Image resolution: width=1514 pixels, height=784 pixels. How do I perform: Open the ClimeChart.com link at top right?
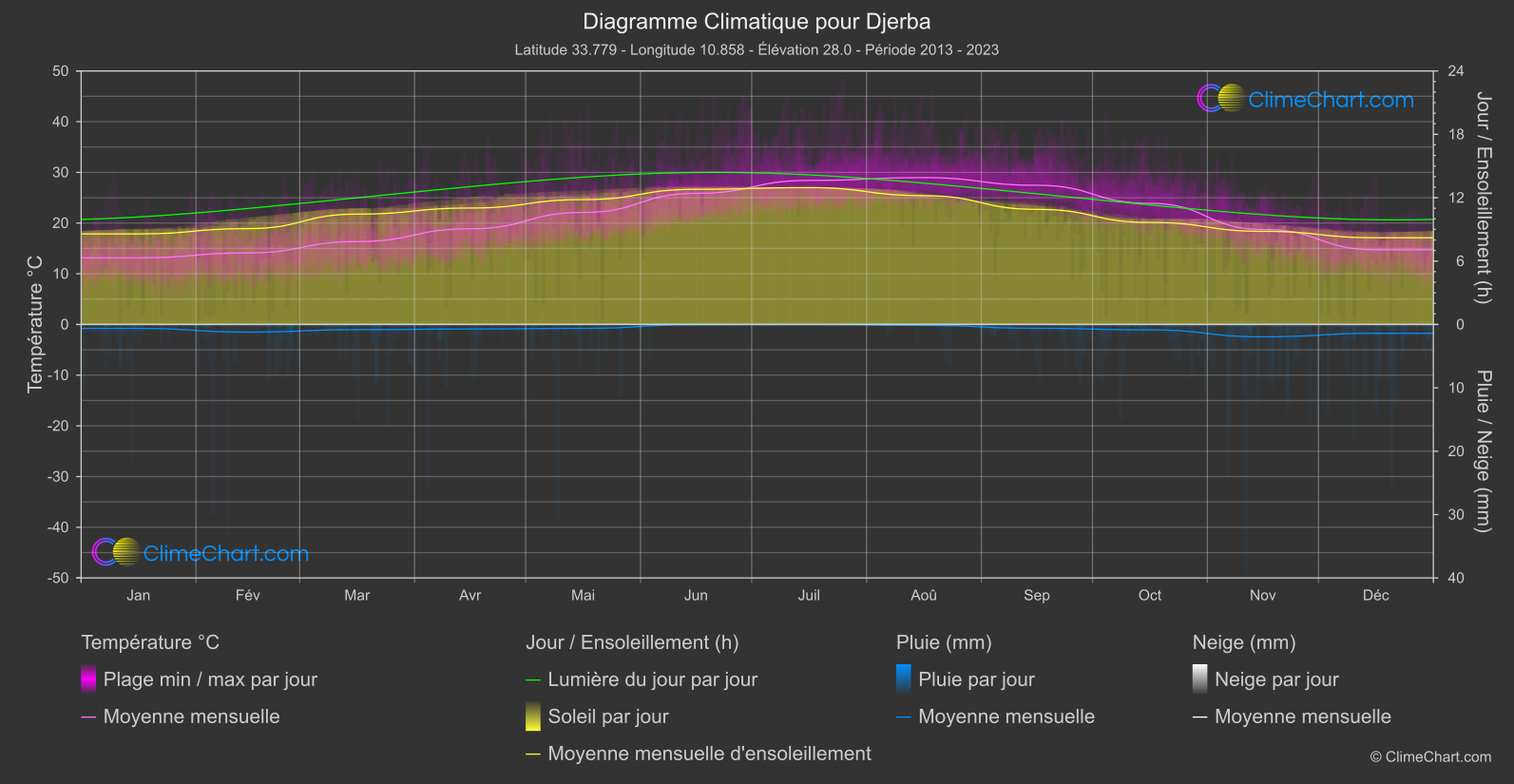[x=1331, y=100]
